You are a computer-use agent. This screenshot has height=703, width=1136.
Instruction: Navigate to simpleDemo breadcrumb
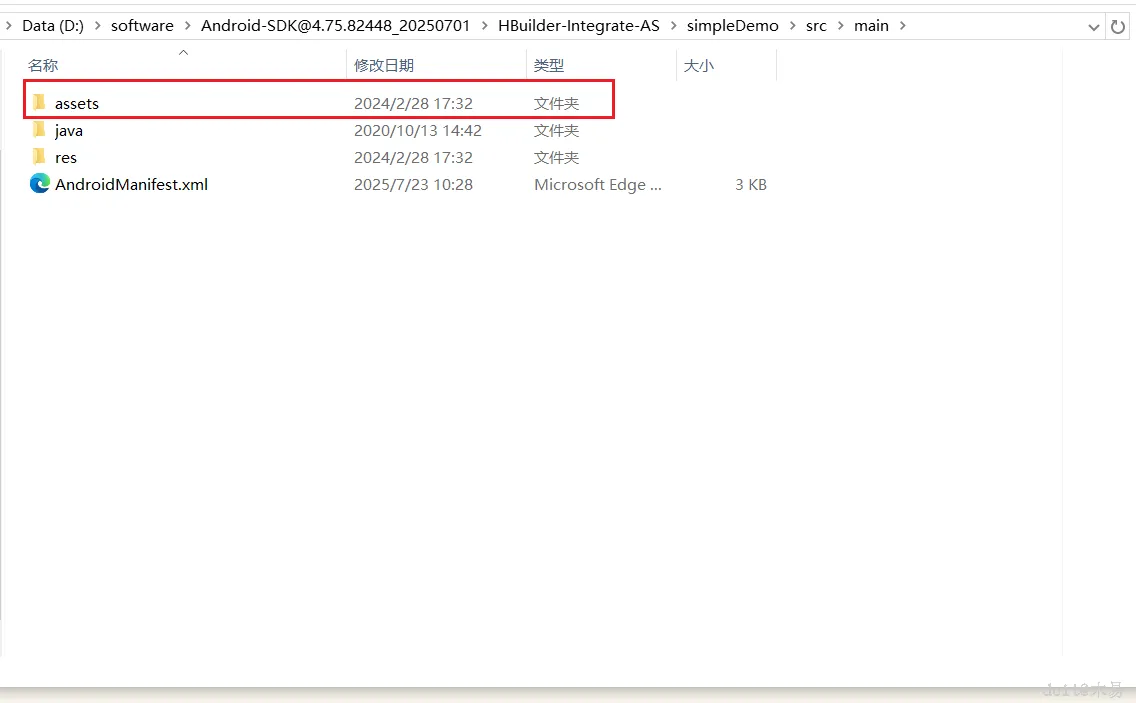(x=732, y=26)
